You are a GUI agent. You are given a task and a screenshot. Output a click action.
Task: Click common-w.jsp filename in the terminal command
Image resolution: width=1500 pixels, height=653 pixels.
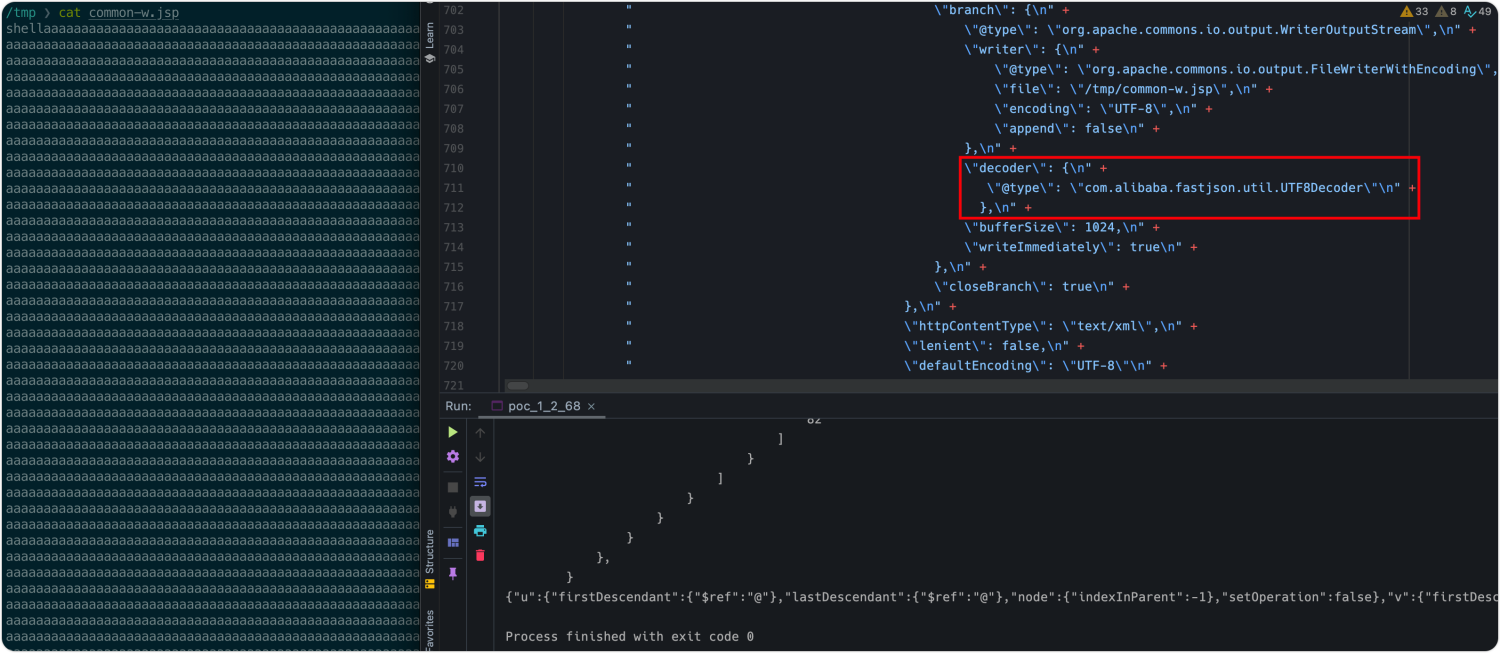click(x=134, y=12)
